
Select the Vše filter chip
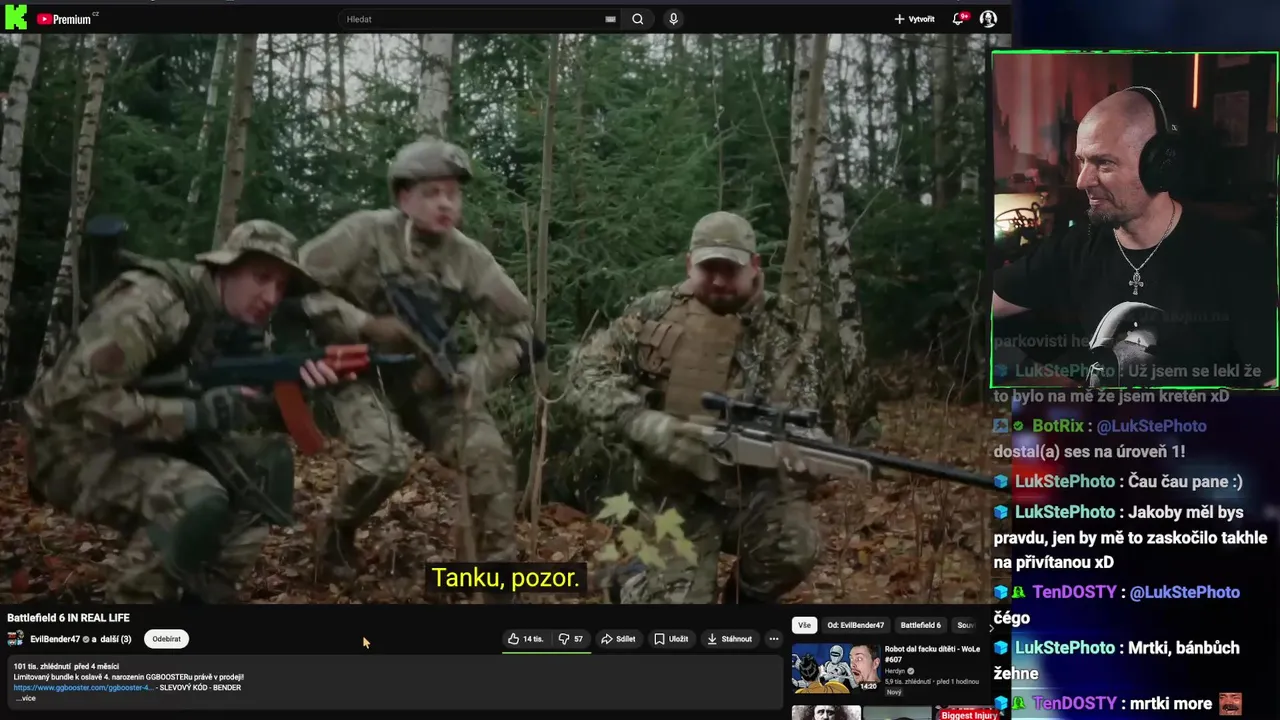pyautogui.click(x=804, y=625)
